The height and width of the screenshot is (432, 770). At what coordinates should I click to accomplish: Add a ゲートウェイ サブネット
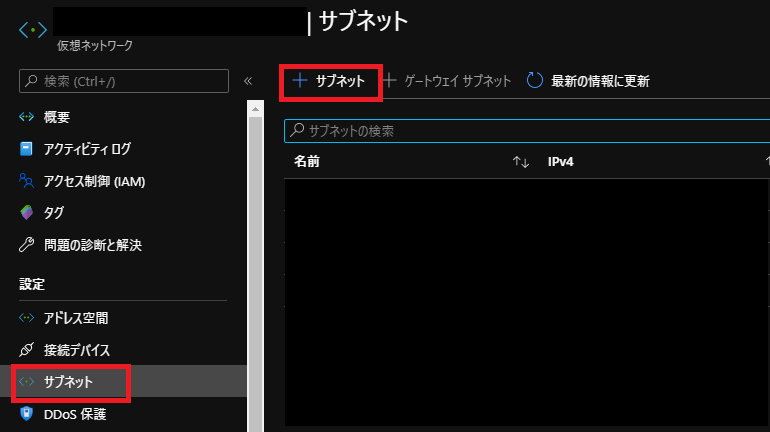pyautogui.click(x=447, y=81)
